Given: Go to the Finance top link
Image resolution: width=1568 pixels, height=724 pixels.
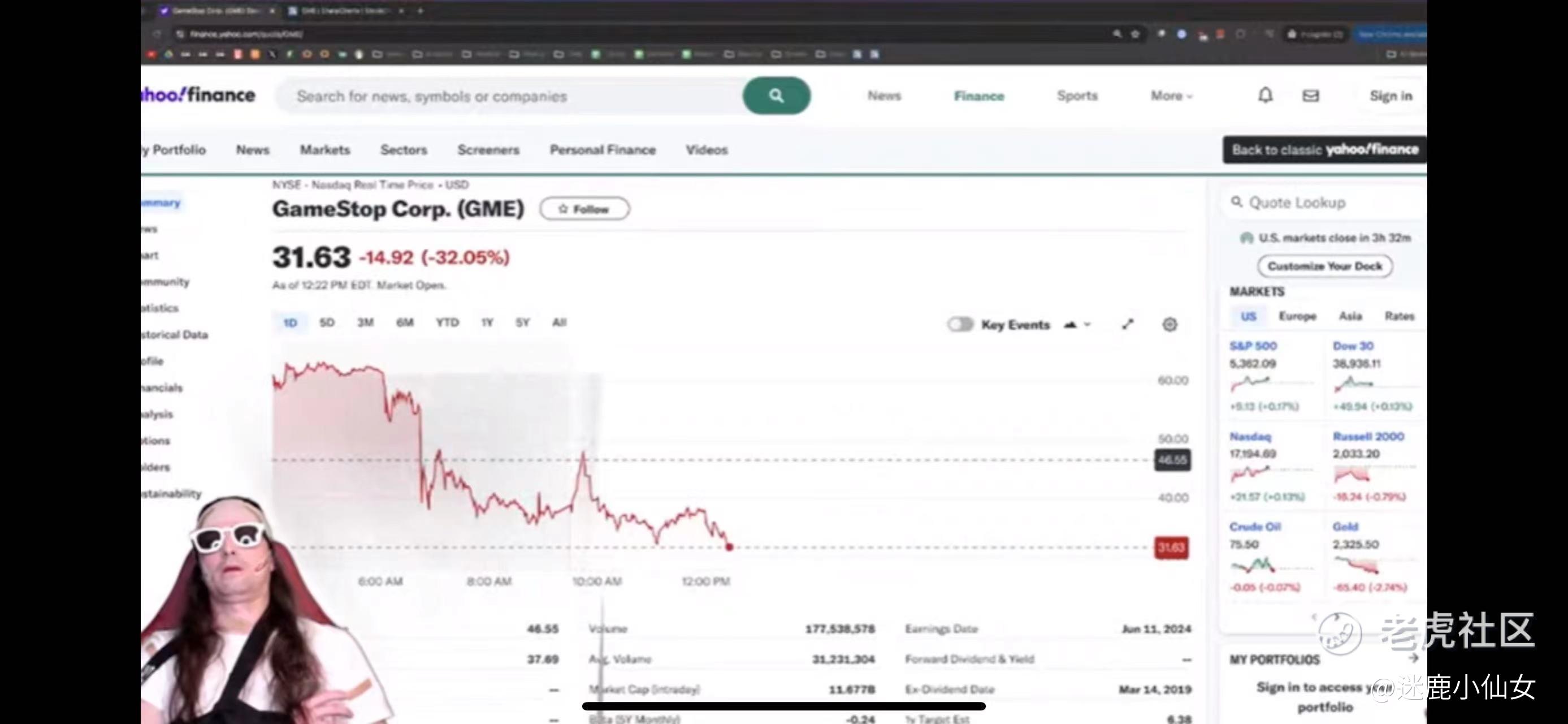Looking at the screenshot, I should pos(979,96).
